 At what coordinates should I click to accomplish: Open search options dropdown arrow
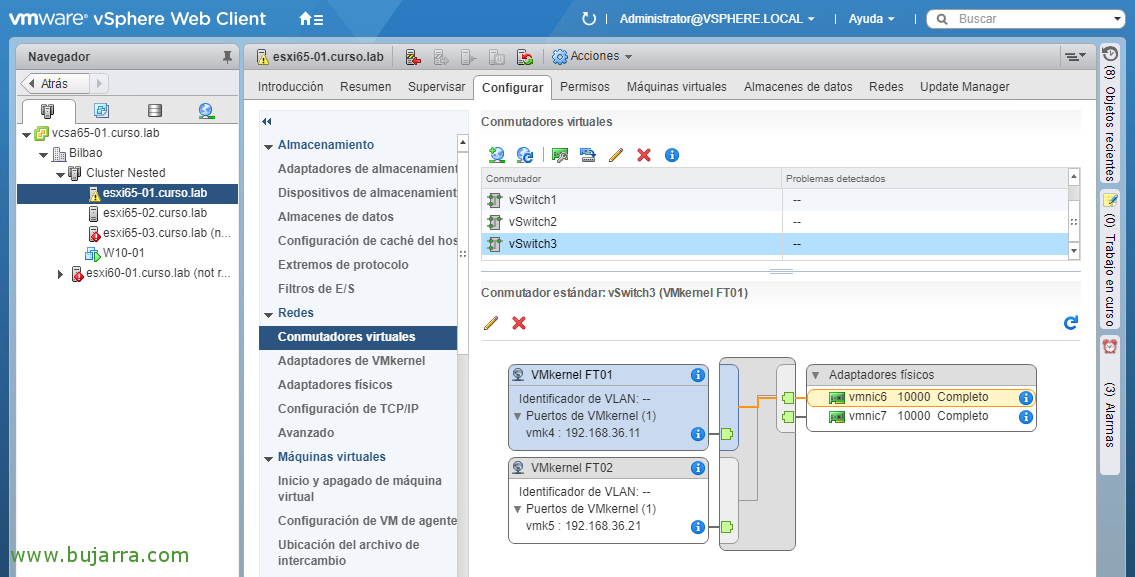1118,20
